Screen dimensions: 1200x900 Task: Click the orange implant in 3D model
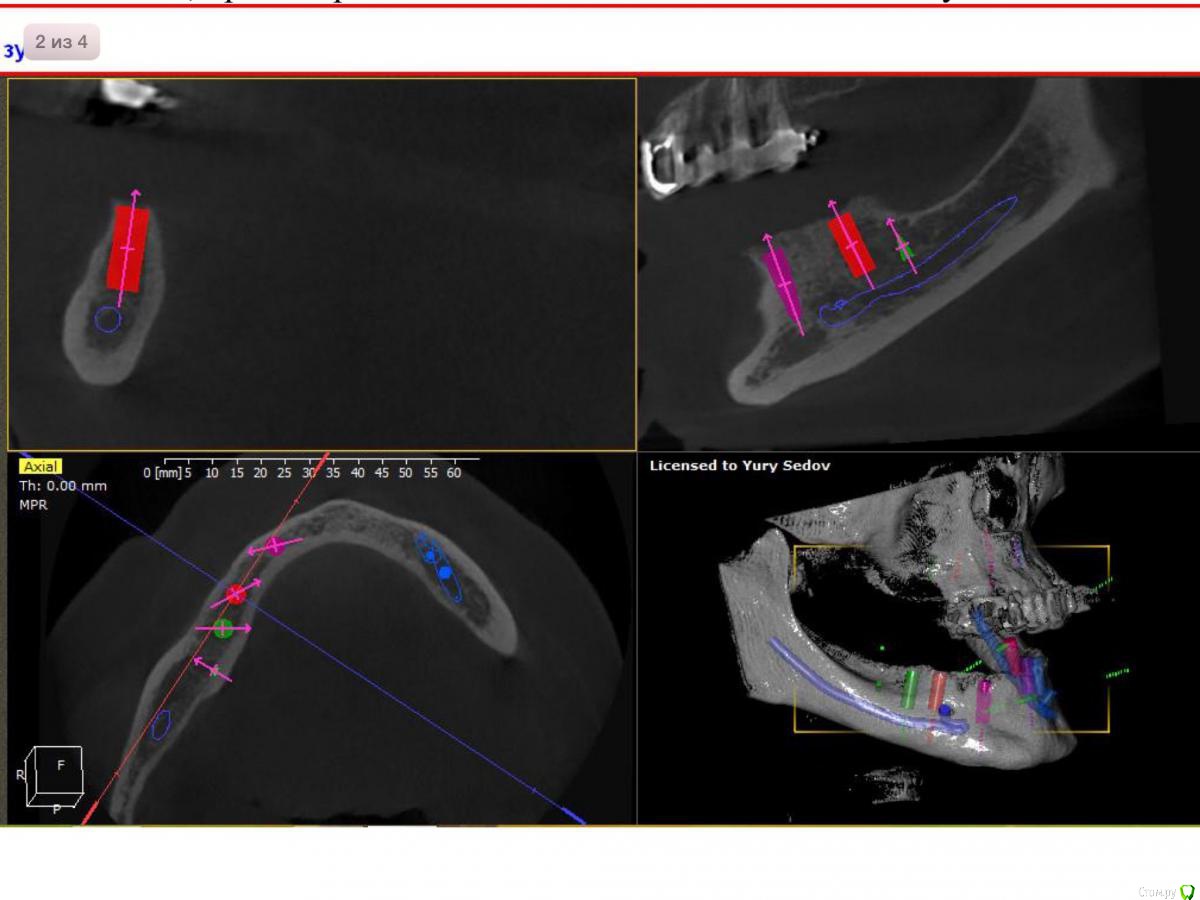937,689
